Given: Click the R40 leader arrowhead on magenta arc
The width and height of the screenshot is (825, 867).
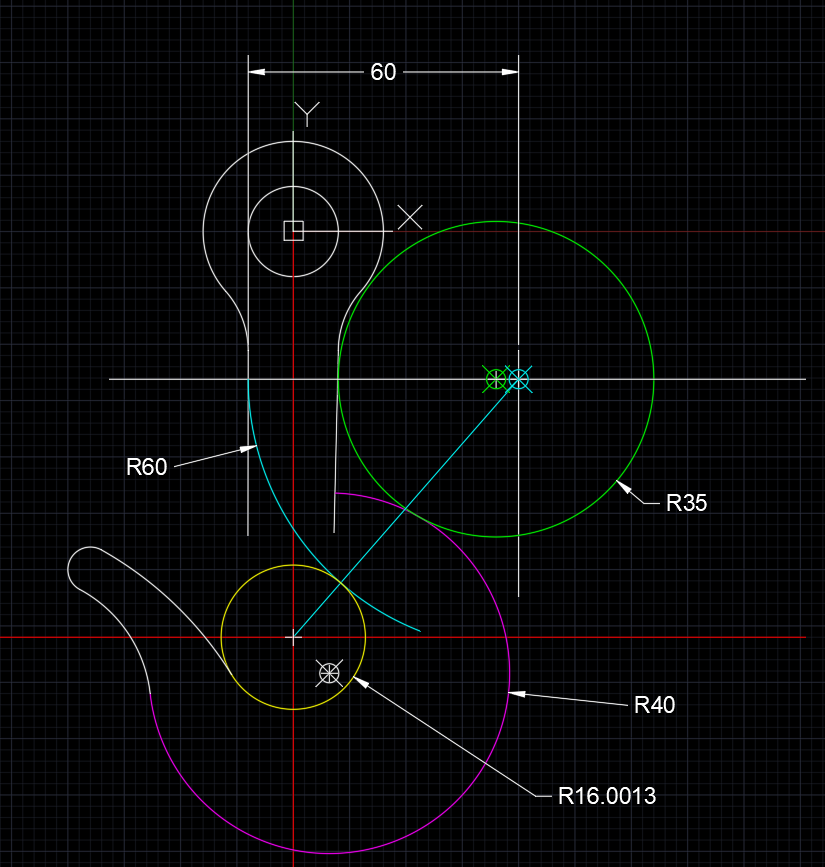Looking at the screenshot, I should pos(517,694).
